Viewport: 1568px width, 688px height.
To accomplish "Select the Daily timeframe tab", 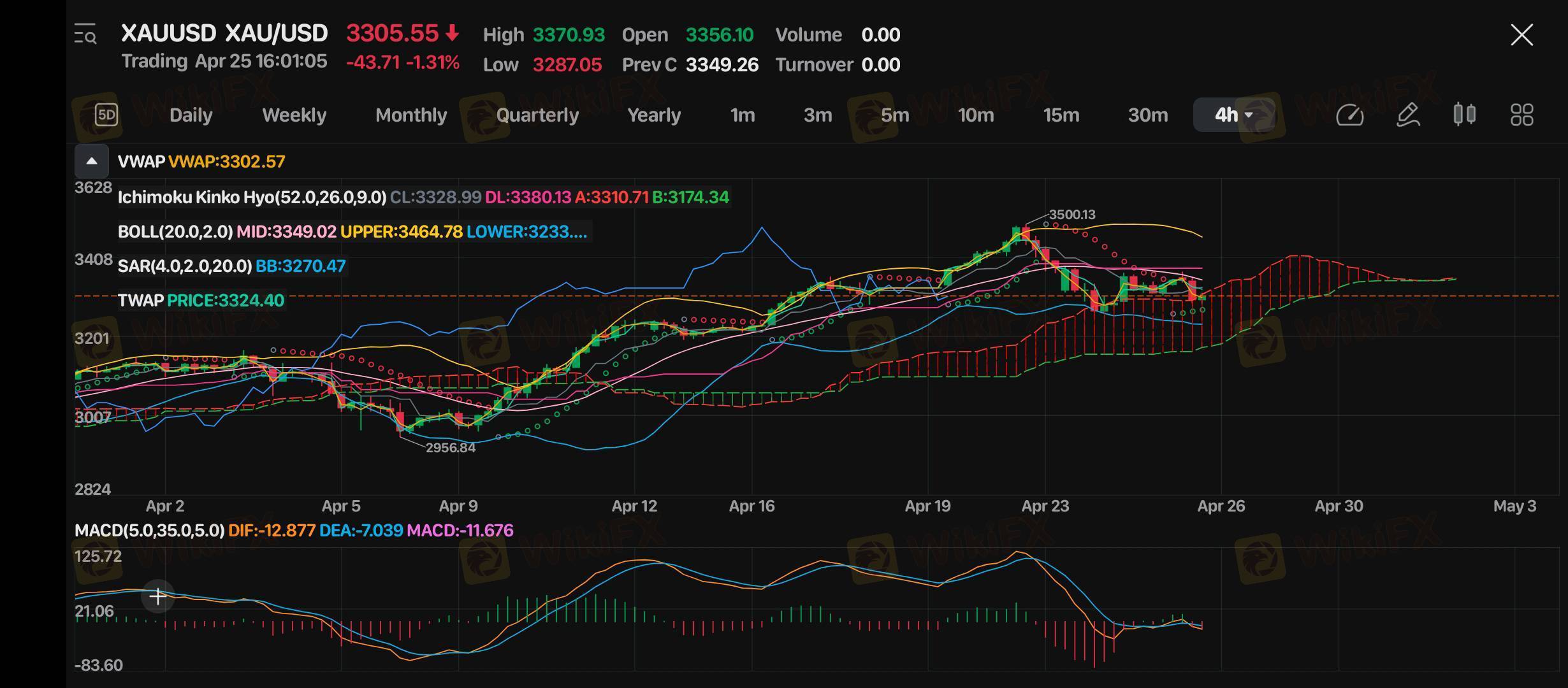I will [191, 115].
